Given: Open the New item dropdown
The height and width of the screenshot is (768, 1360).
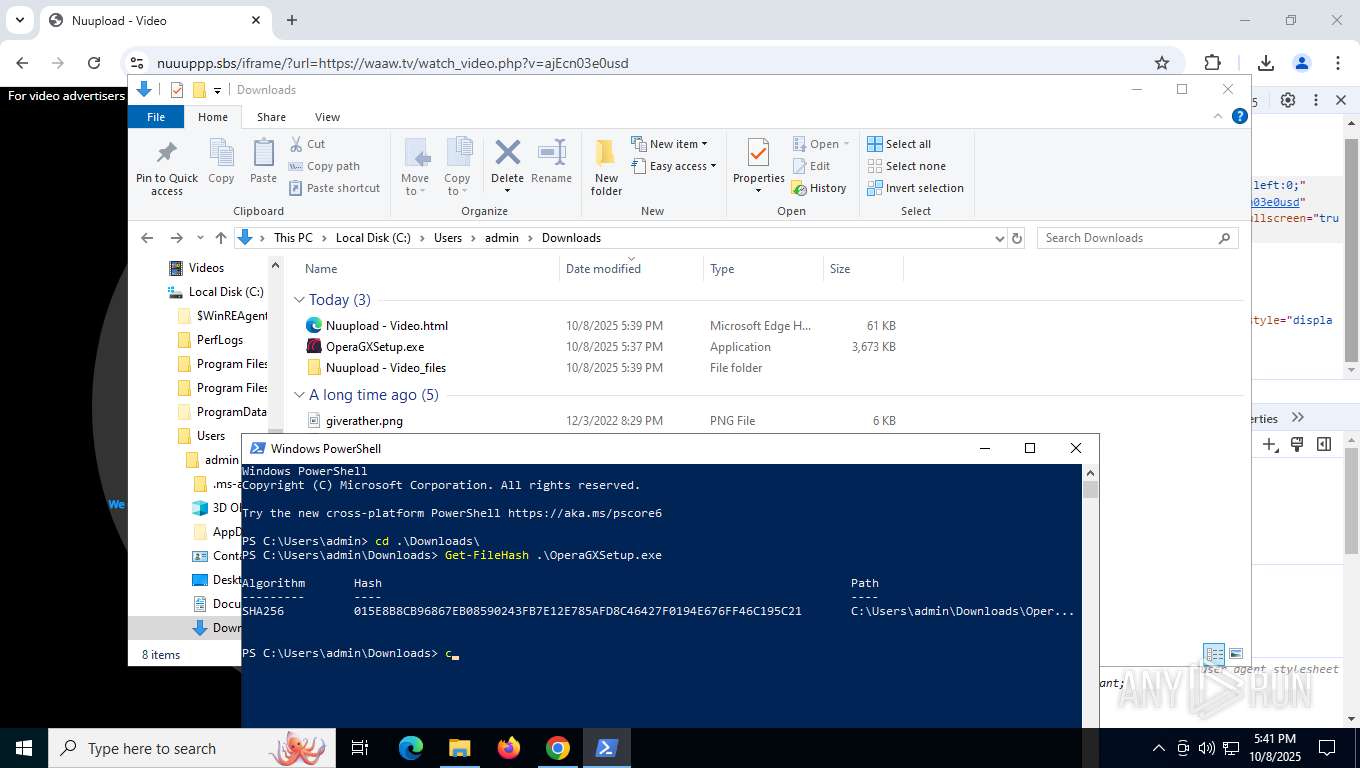Looking at the screenshot, I should 669,144.
